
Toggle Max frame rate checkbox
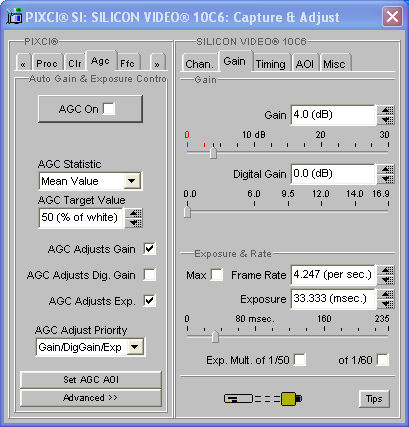click(x=217, y=275)
